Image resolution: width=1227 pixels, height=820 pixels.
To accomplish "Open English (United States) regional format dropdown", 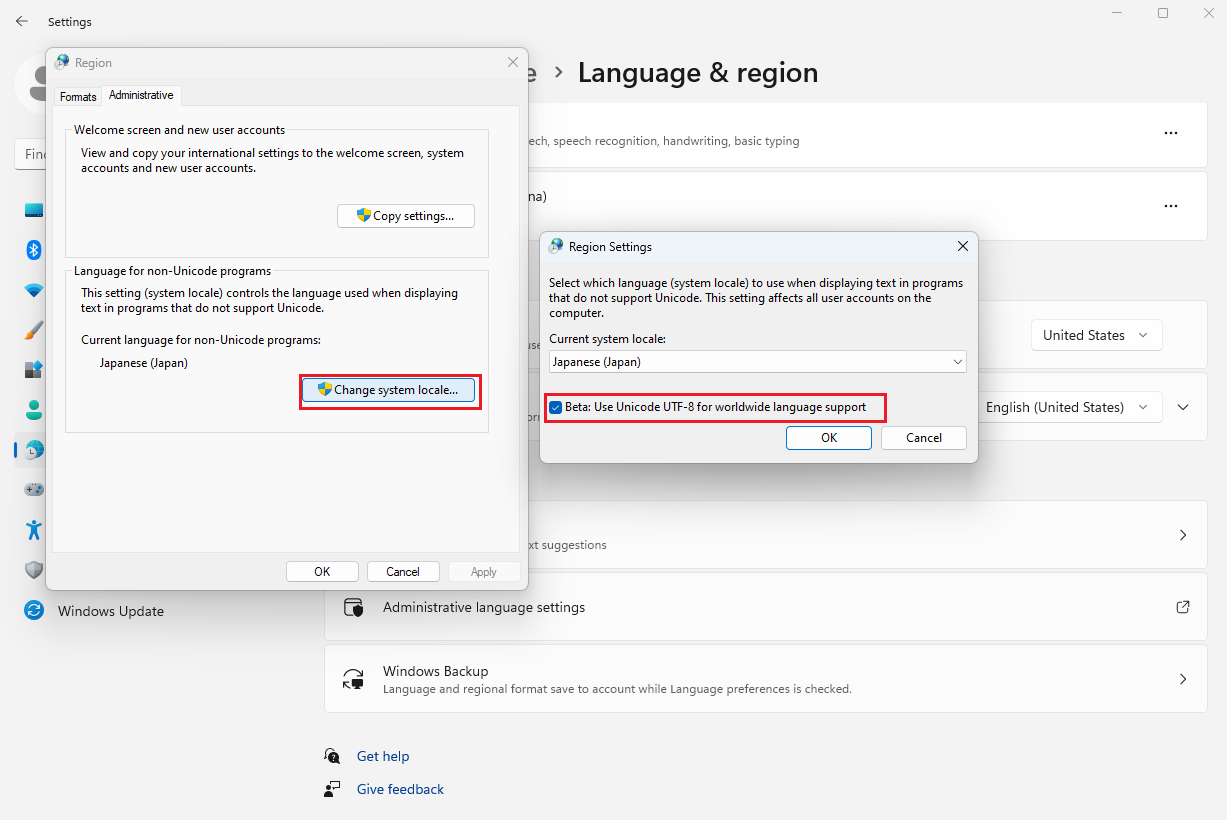I will click(1068, 407).
